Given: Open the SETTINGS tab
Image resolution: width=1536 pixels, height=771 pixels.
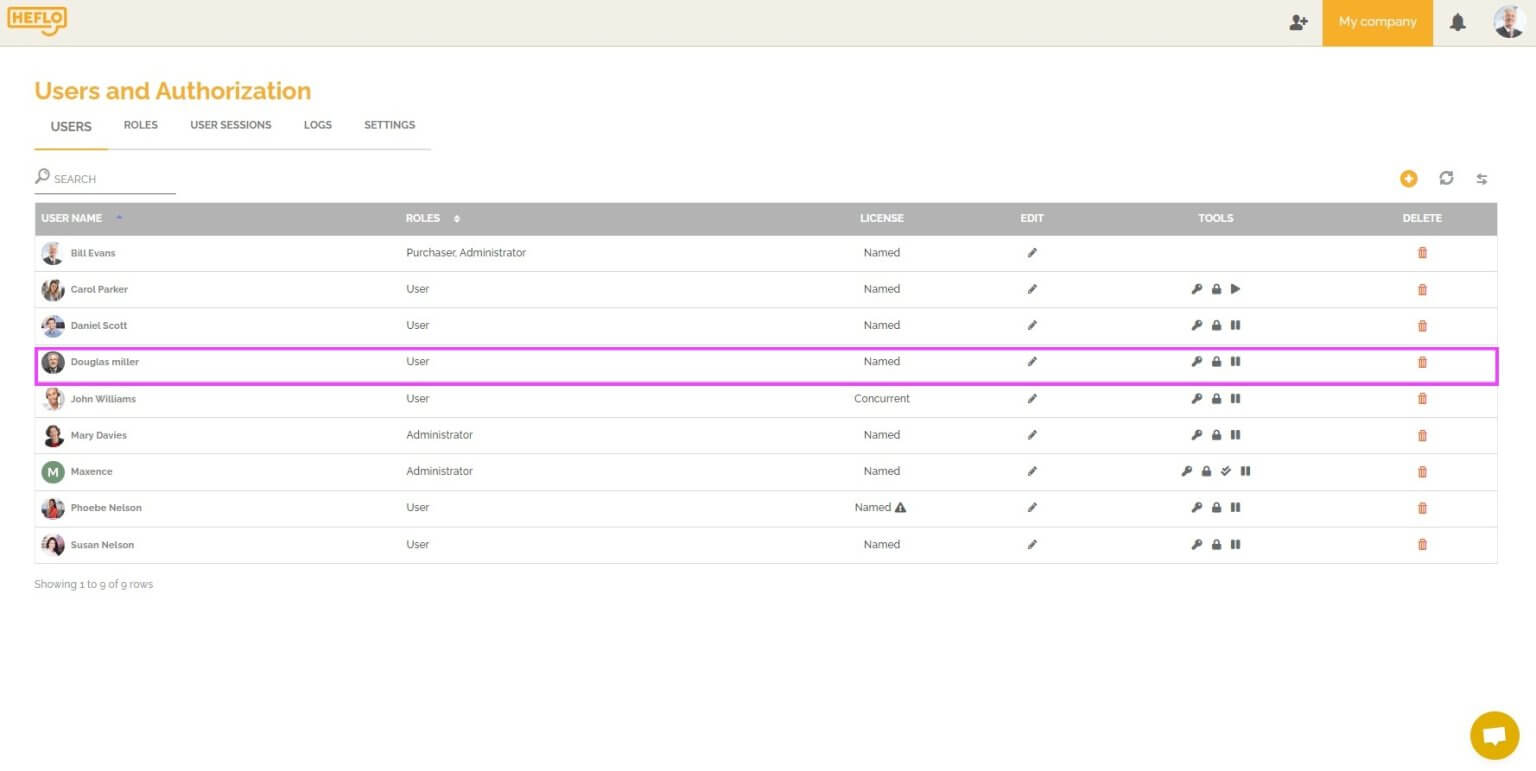Looking at the screenshot, I should coord(389,125).
